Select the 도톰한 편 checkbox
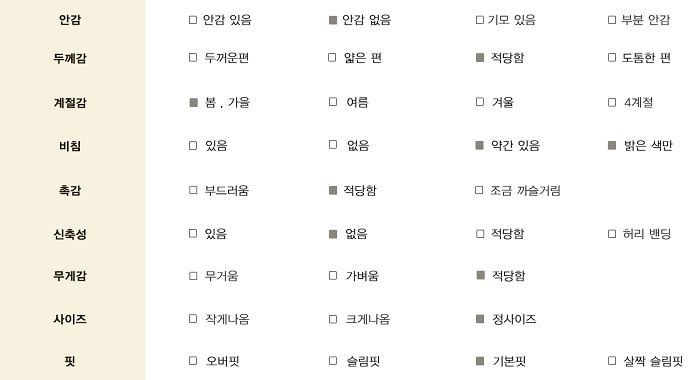The height and width of the screenshot is (380, 700). (x=612, y=58)
